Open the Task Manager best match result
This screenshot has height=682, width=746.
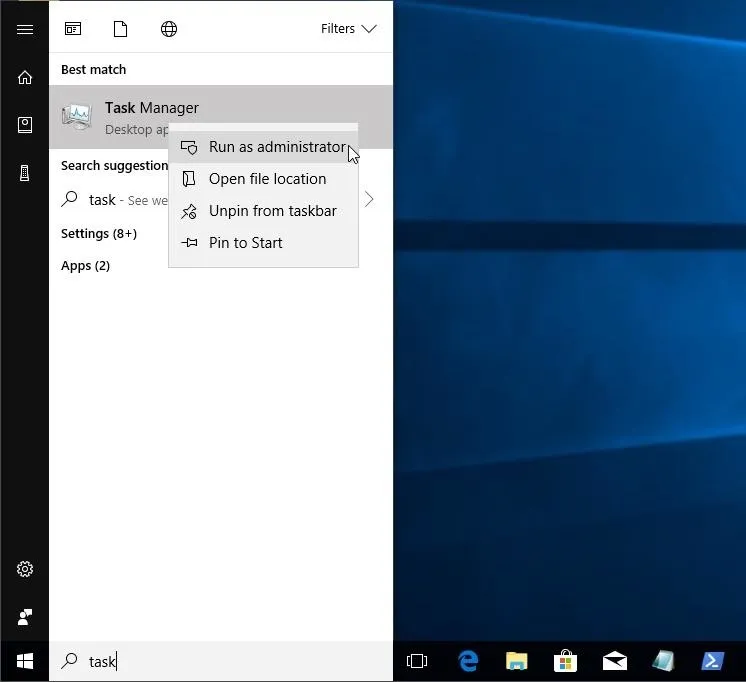coord(221,117)
